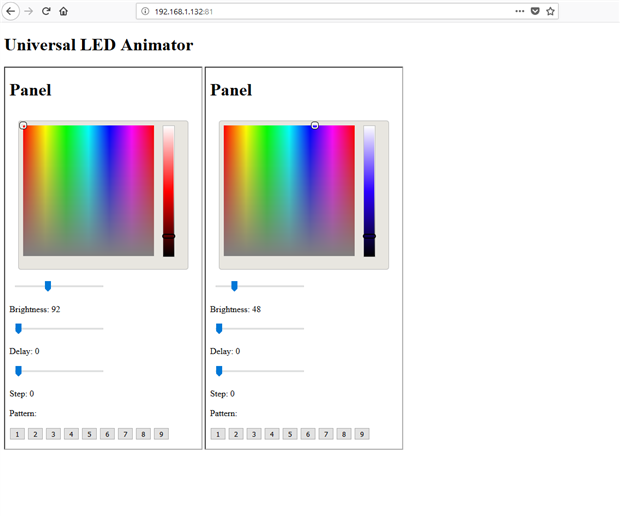Click the right picker's circular color marker
The width and height of the screenshot is (620, 516).
tap(315, 125)
